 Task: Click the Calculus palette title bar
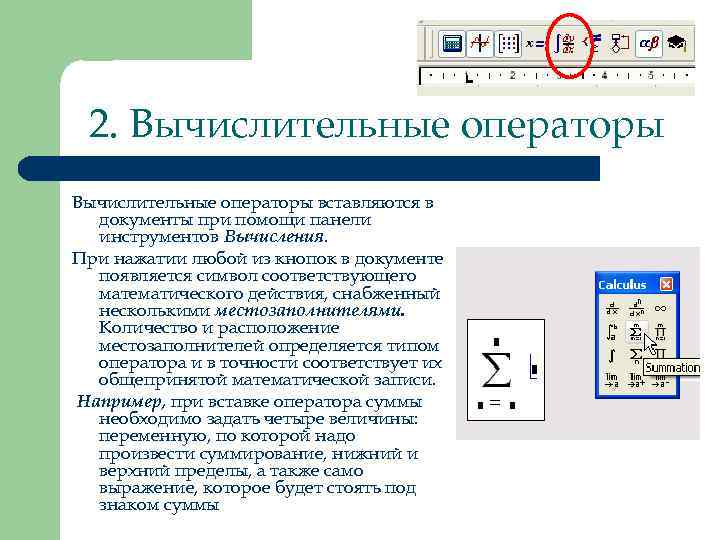click(x=637, y=285)
